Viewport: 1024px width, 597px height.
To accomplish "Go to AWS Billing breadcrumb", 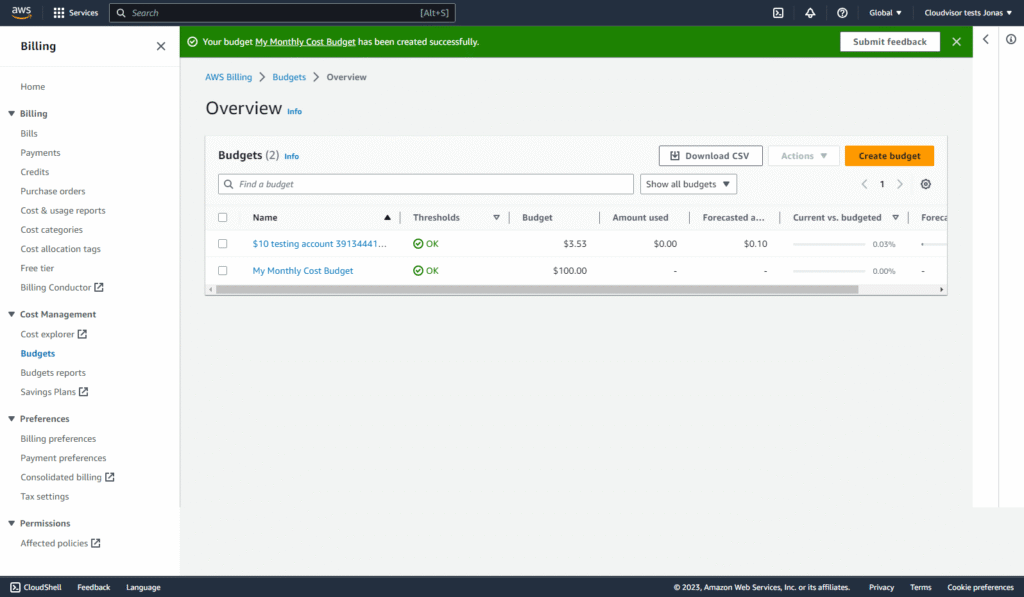I will (x=229, y=77).
